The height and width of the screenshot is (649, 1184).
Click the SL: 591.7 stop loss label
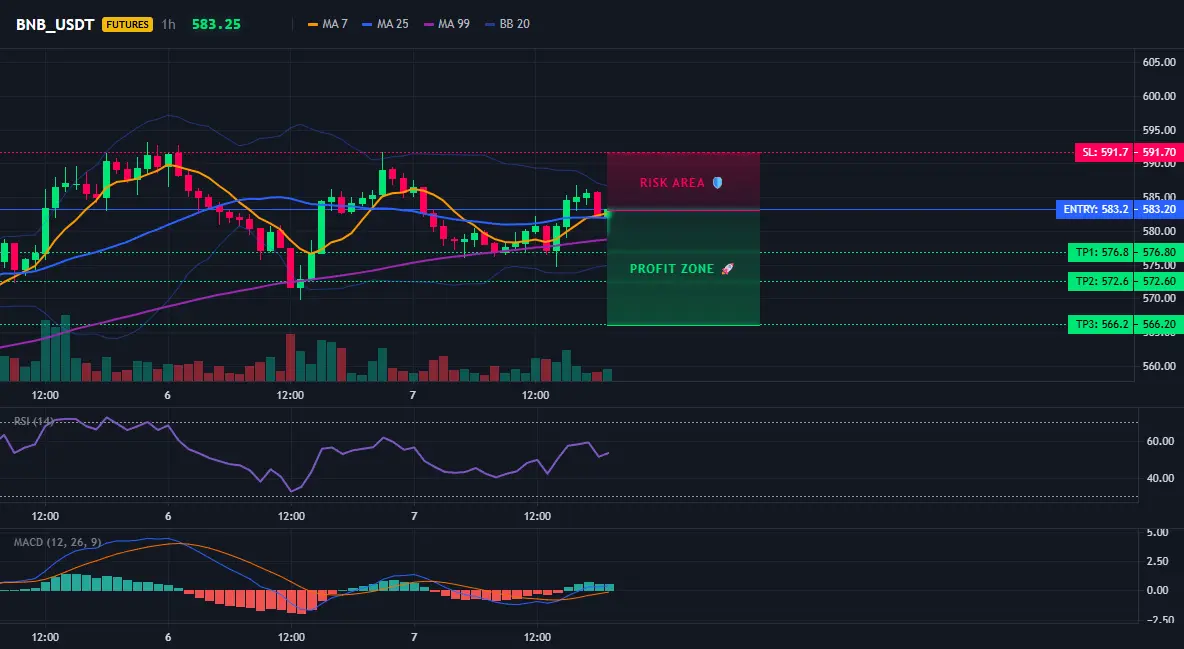[x=1105, y=153]
